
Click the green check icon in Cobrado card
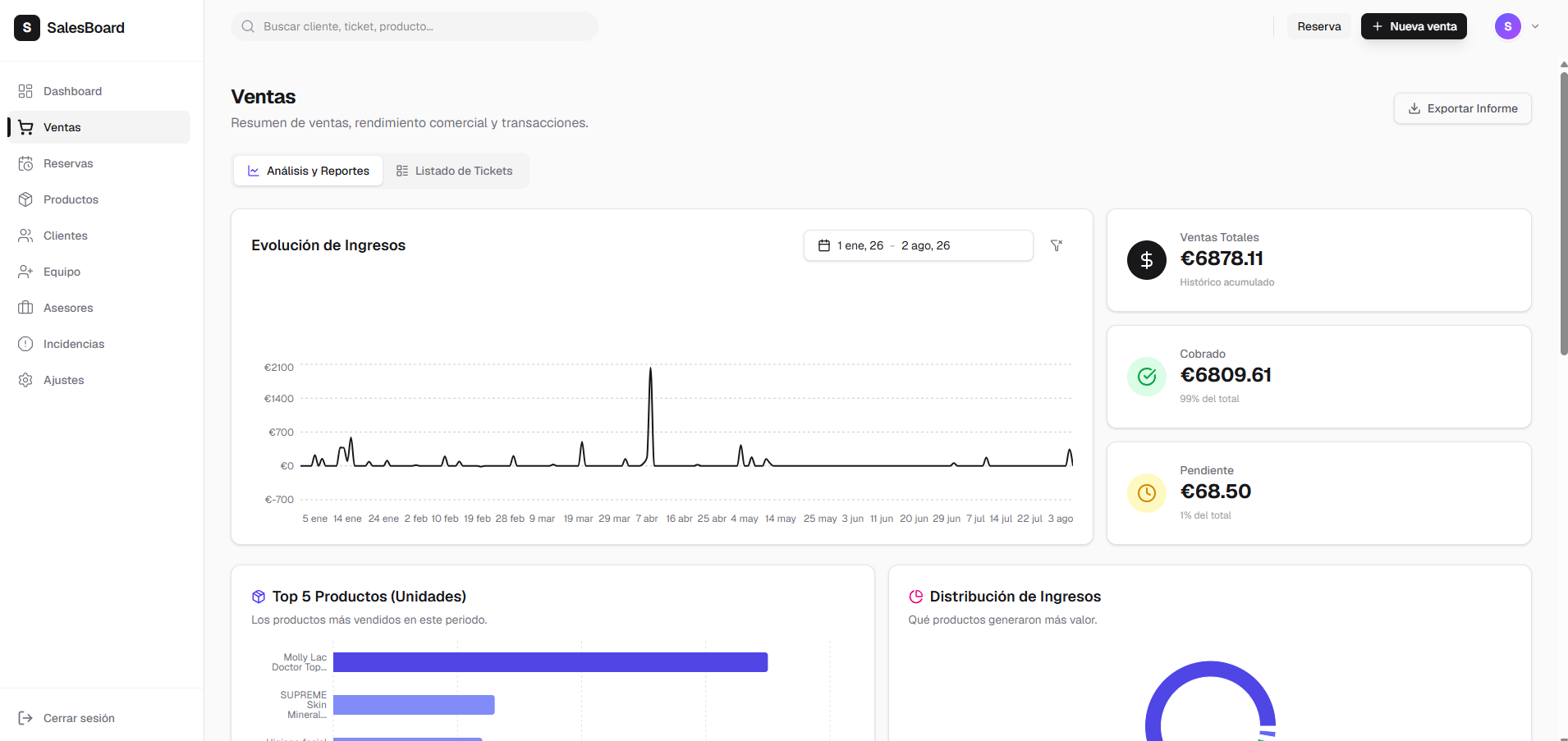click(x=1147, y=377)
